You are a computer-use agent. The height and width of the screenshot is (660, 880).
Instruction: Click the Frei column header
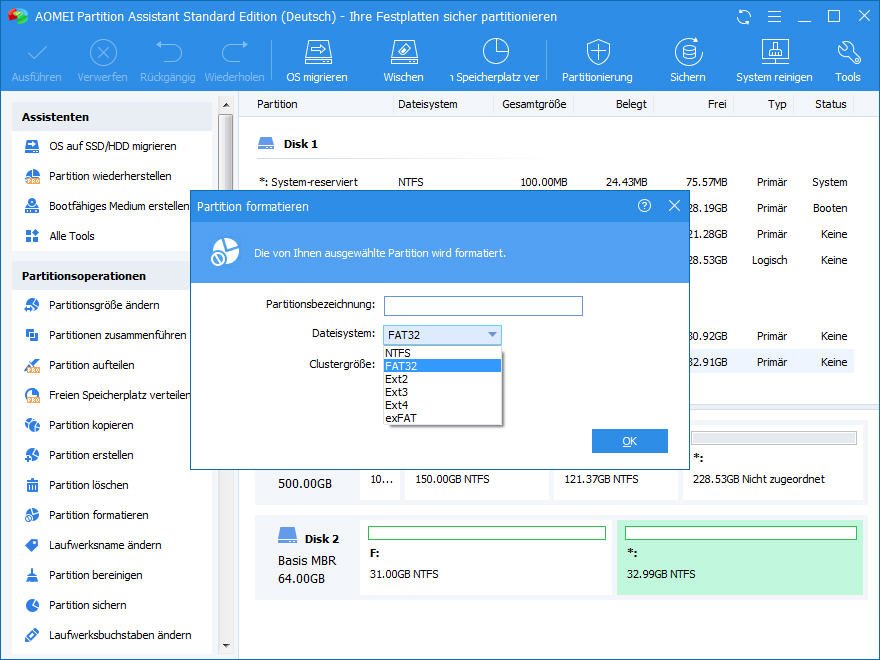click(717, 104)
